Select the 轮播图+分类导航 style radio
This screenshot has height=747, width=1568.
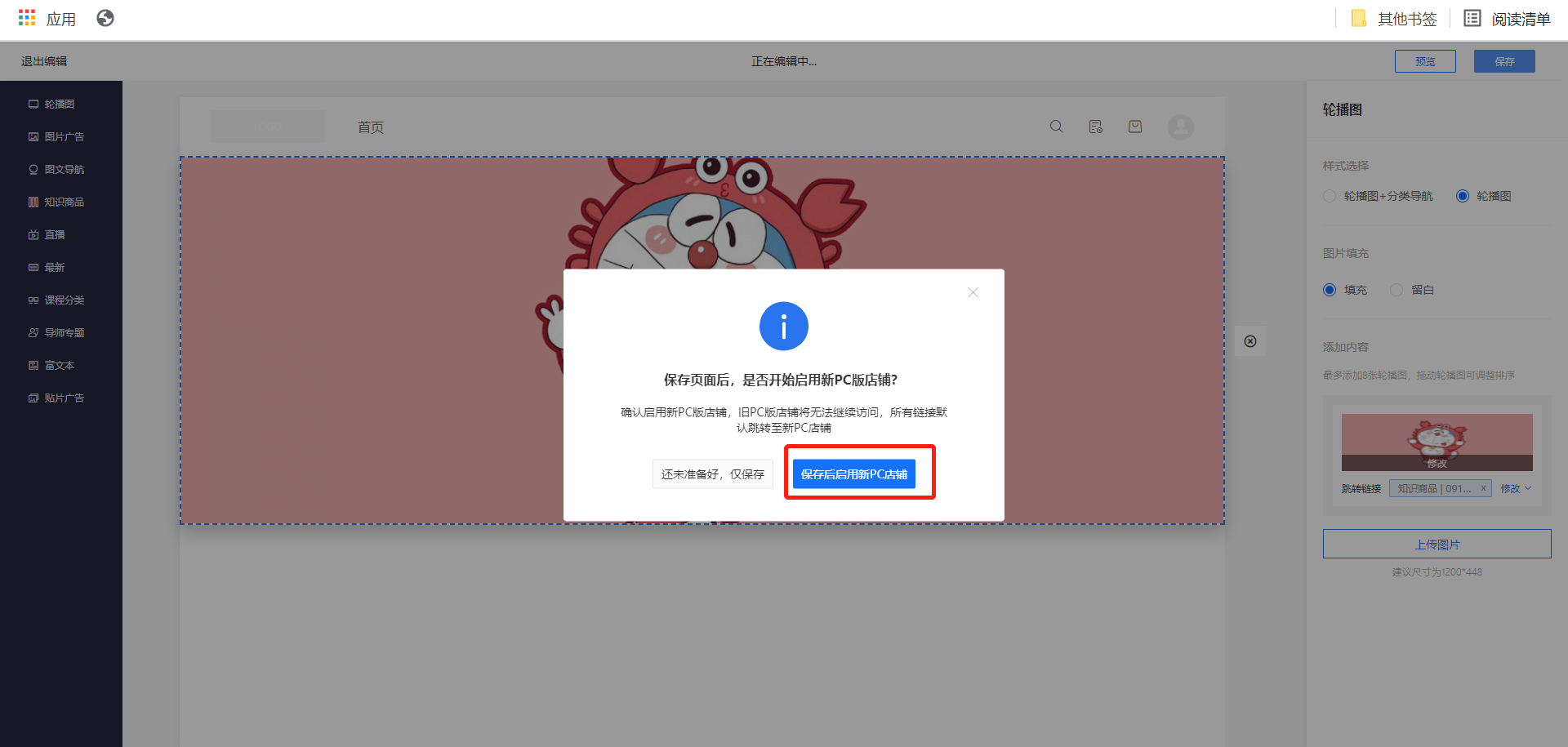pos(1330,196)
